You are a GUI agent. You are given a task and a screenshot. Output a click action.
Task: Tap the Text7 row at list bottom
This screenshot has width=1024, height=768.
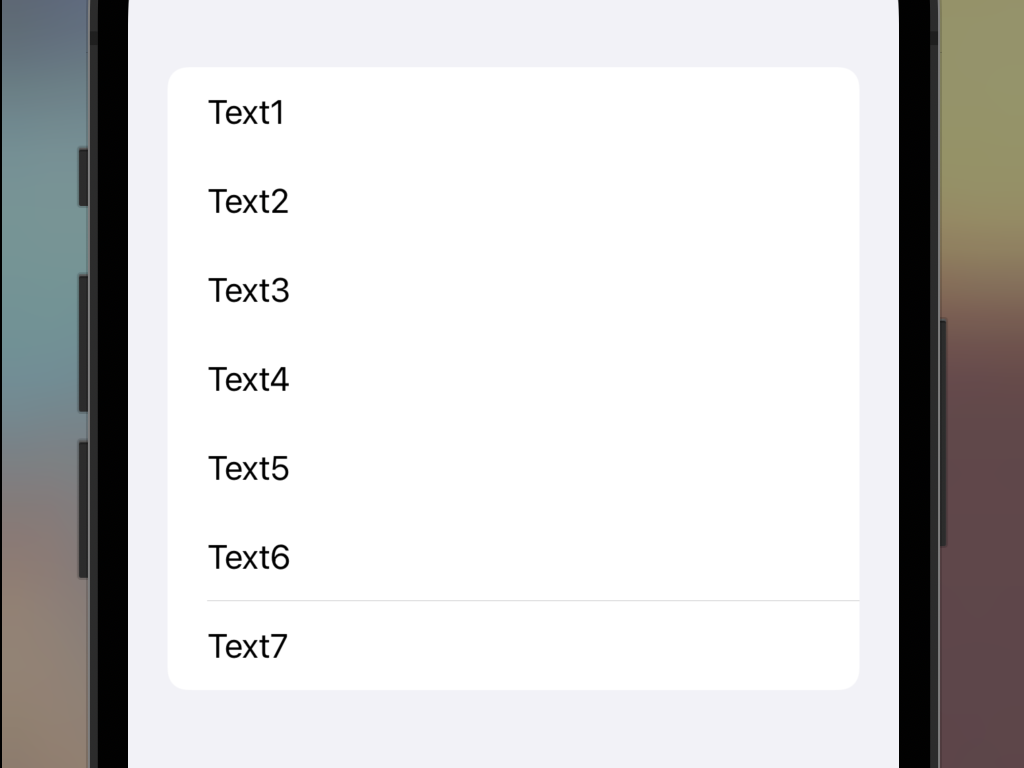(x=513, y=645)
